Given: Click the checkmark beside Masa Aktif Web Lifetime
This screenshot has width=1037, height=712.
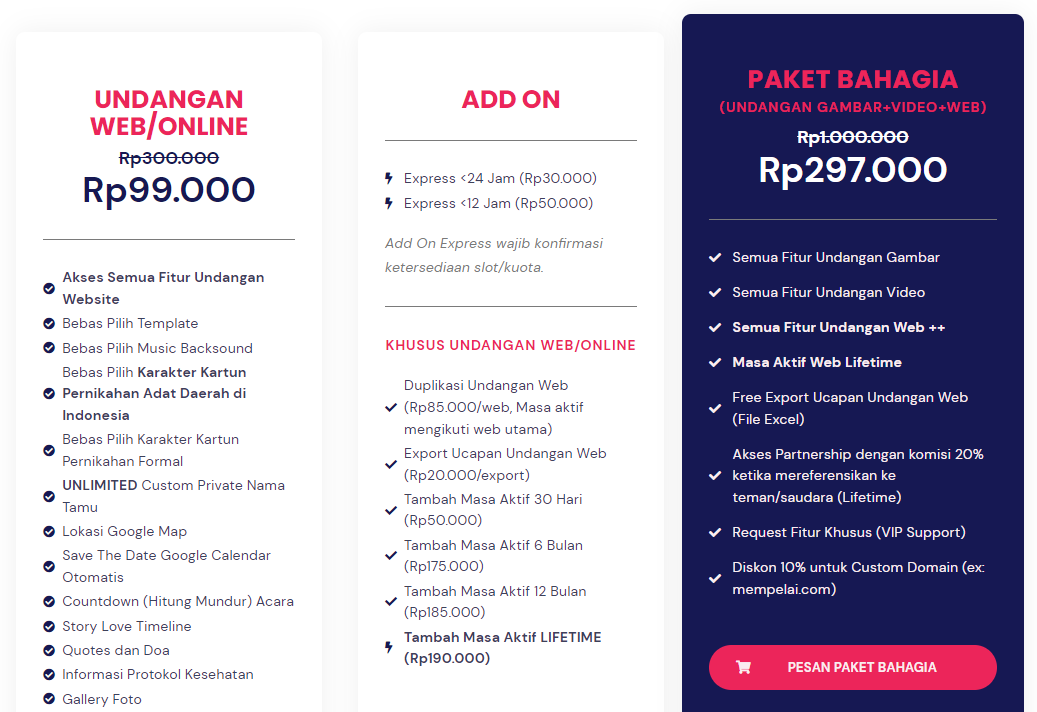Looking at the screenshot, I should [x=715, y=362].
